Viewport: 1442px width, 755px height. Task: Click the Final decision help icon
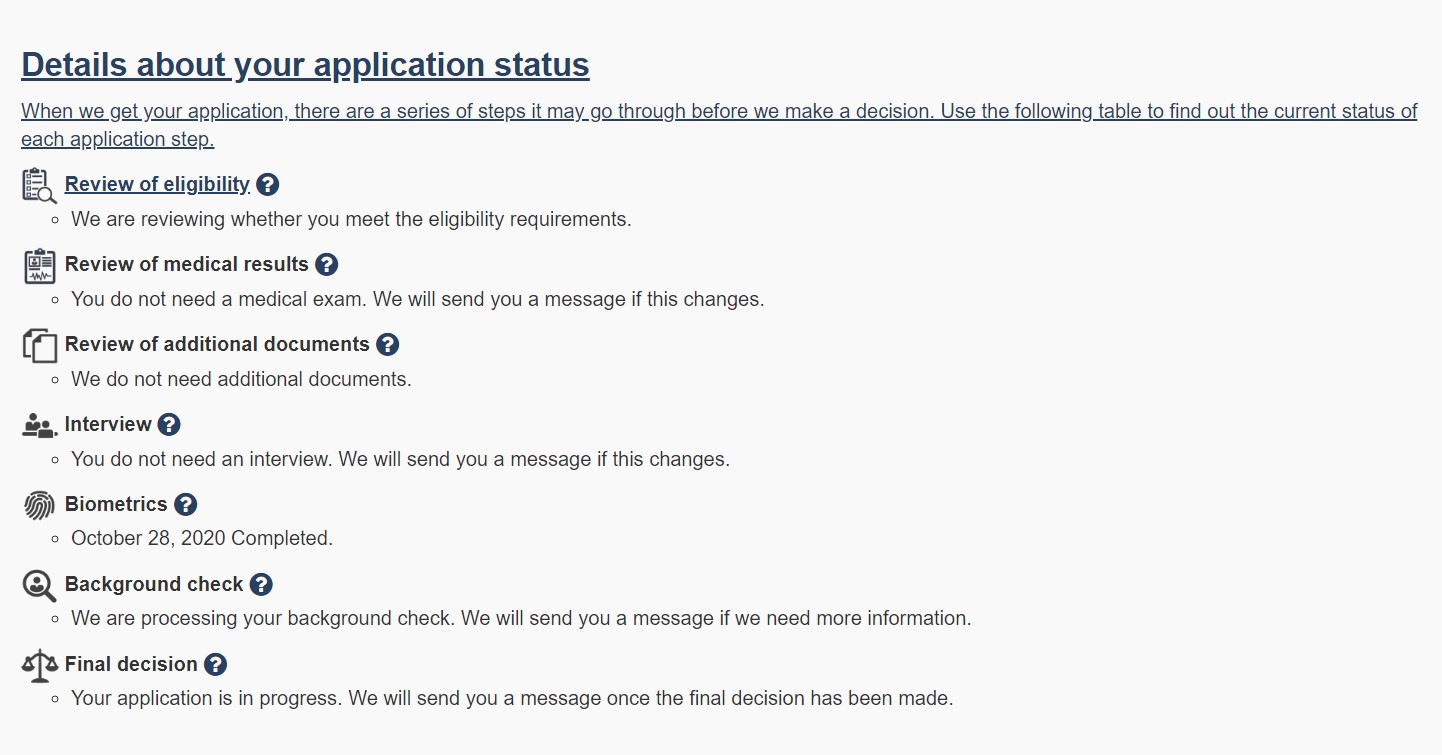coord(215,665)
